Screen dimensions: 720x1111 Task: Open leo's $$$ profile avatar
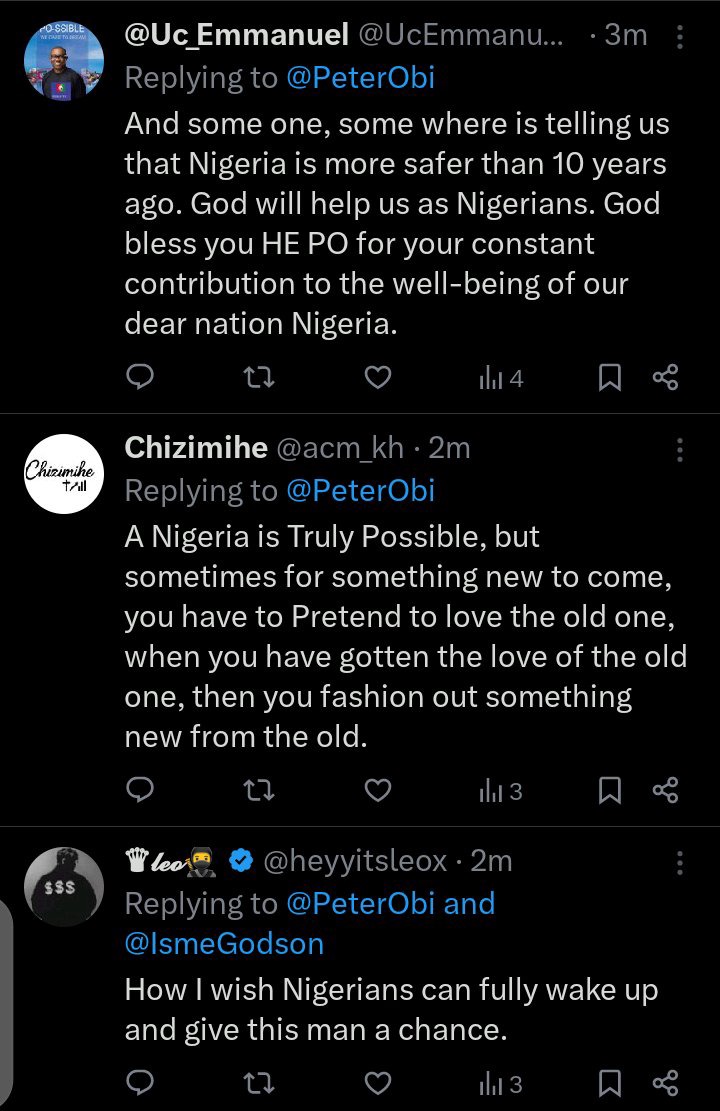pyautogui.click(x=63, y=887)
